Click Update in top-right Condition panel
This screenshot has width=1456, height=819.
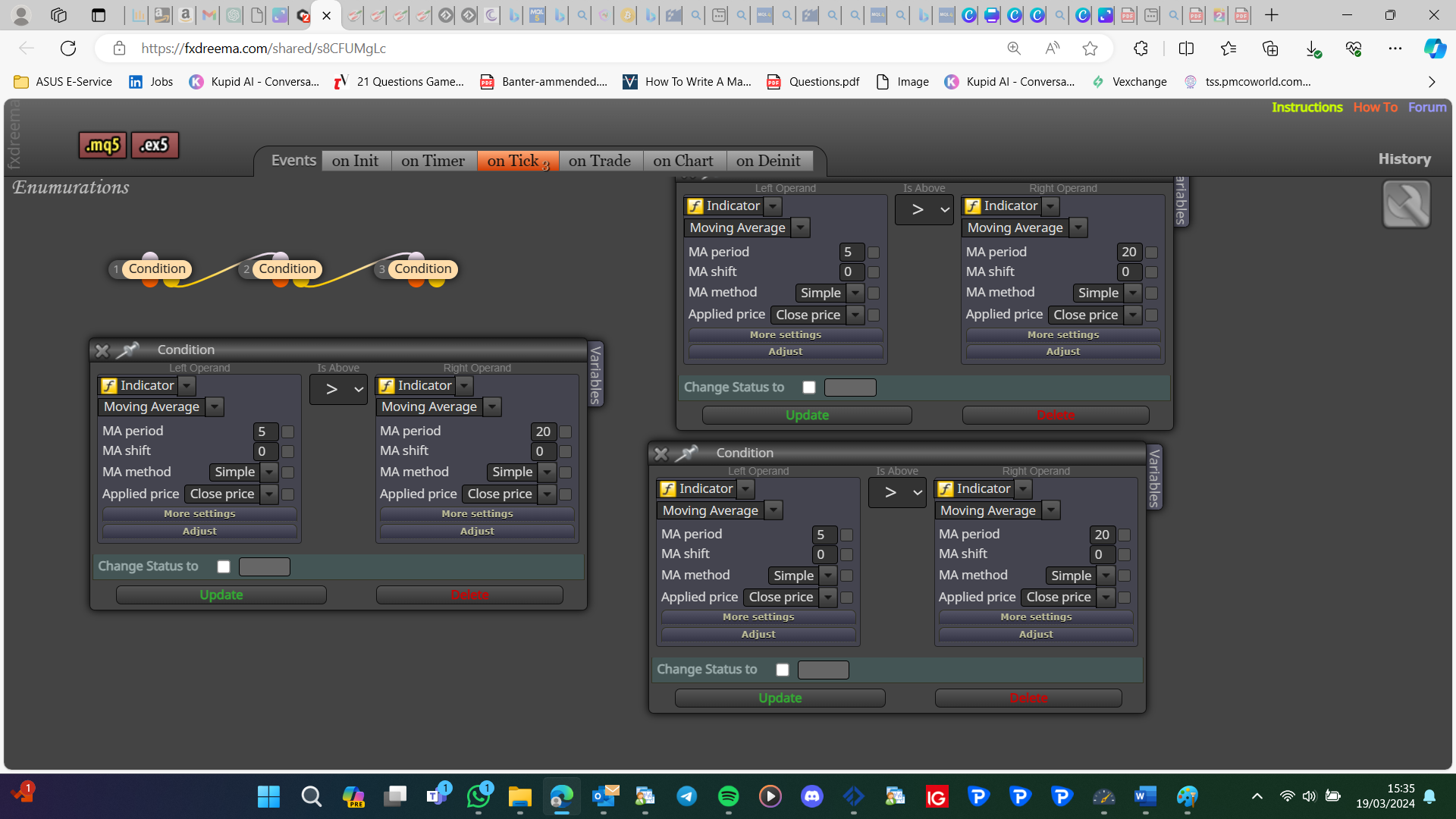807,416
